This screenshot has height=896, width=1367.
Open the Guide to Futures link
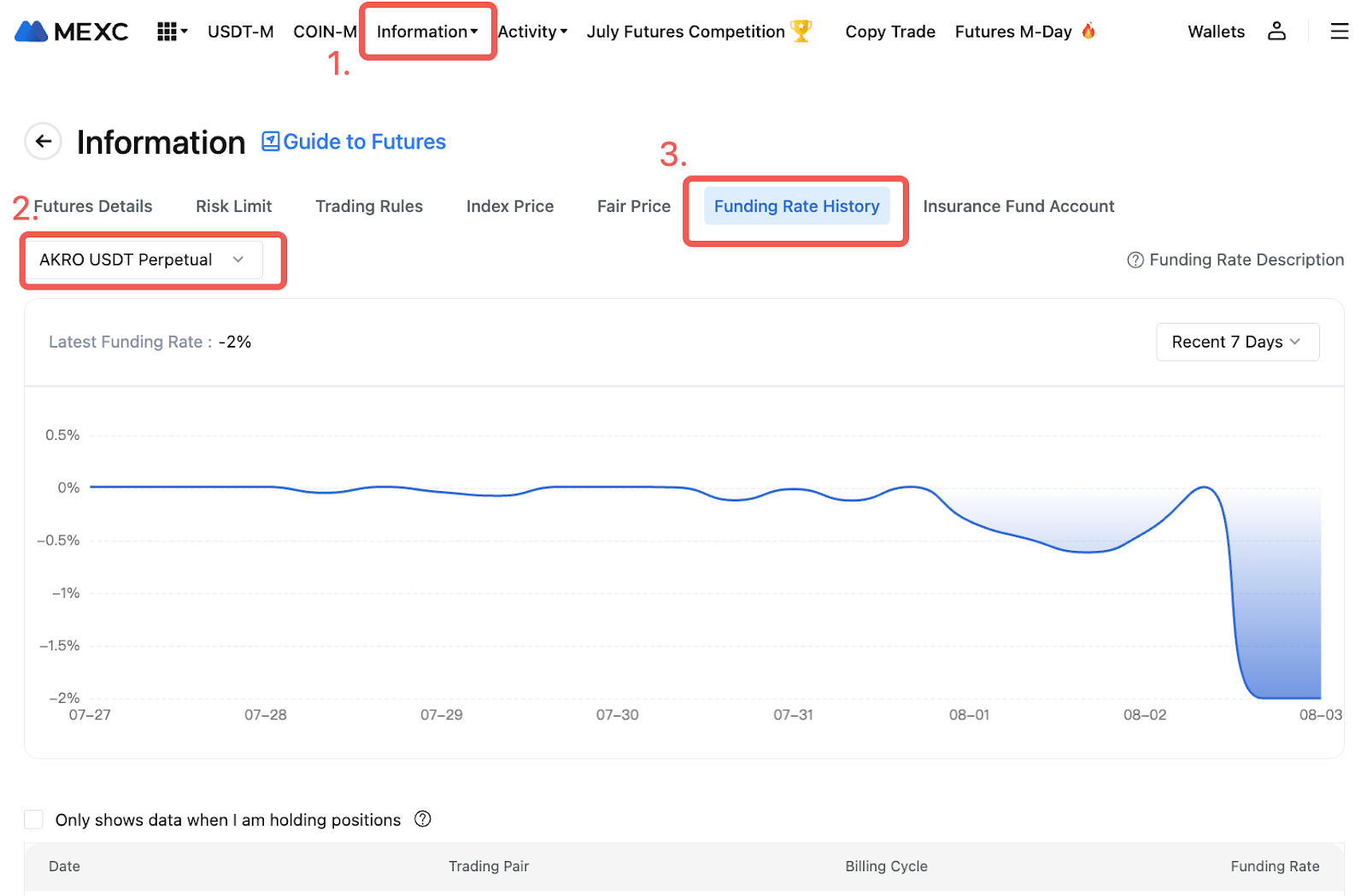354,142
